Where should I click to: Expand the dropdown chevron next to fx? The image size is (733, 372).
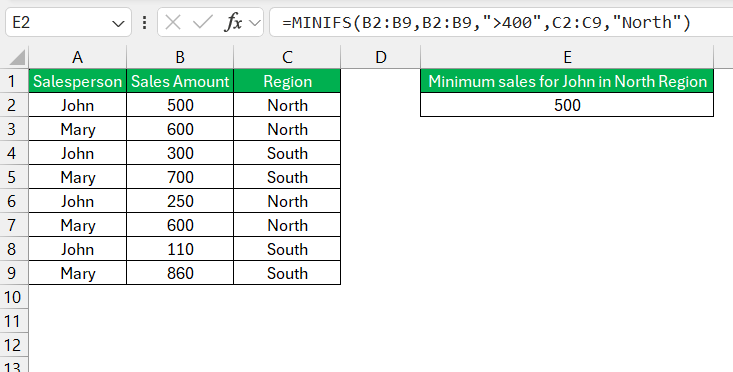pos(255,22)
